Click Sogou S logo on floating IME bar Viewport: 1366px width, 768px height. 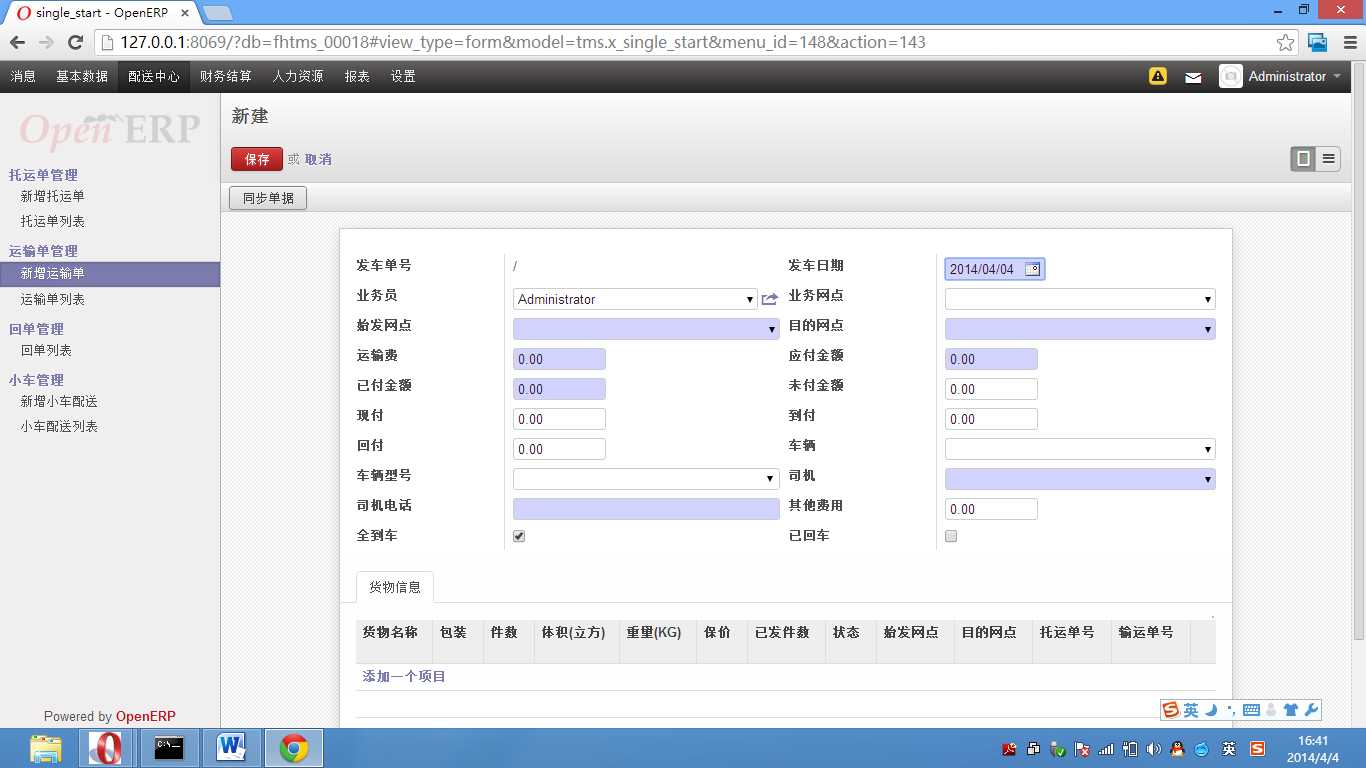[1171, 710]
